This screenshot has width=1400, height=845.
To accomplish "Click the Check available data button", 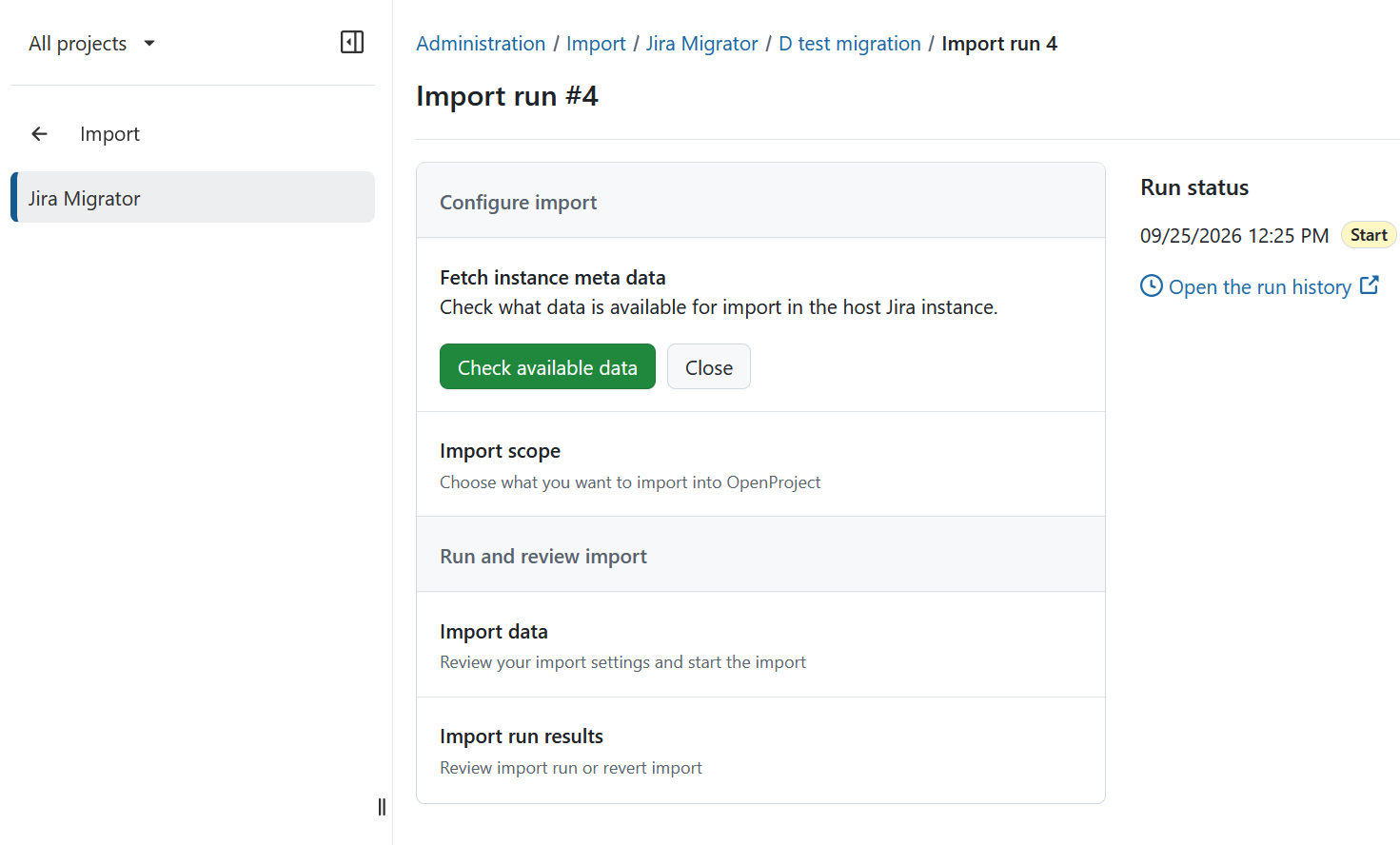I will point(547,366).
